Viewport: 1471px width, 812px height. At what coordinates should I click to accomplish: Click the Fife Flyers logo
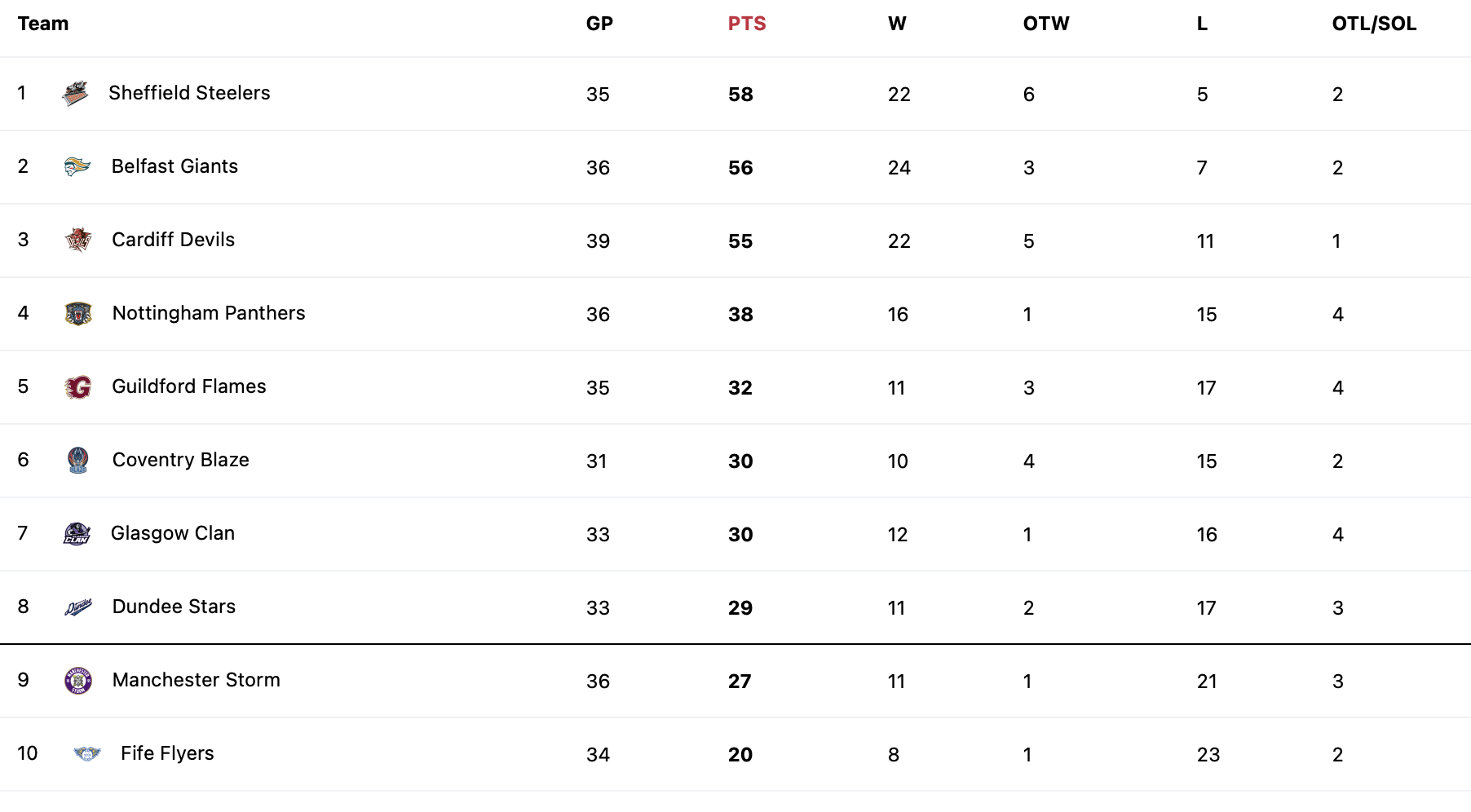(86, 753)
